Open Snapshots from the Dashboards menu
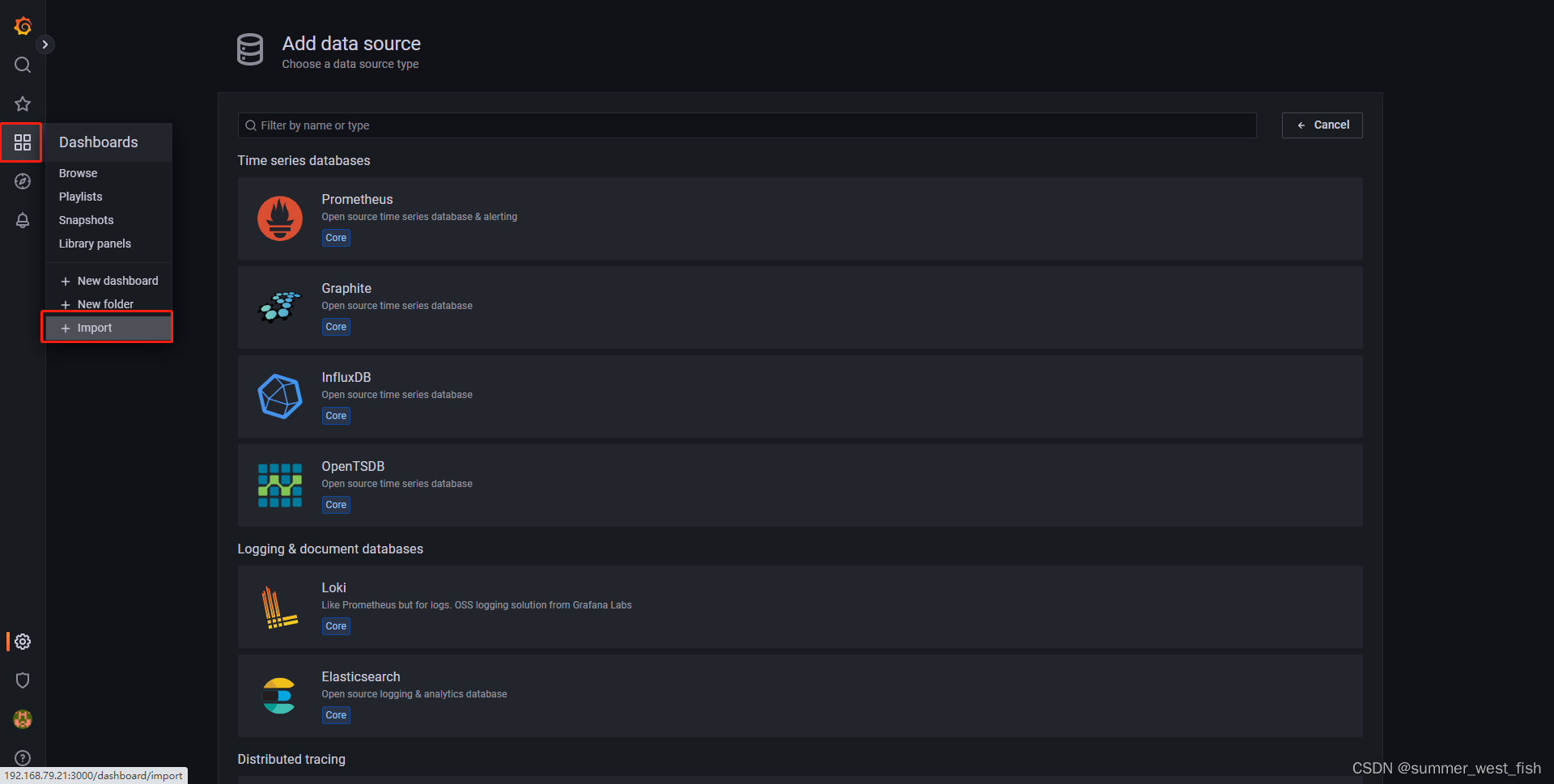Viewport: 1554px width, 784px height. pos(86,219)
